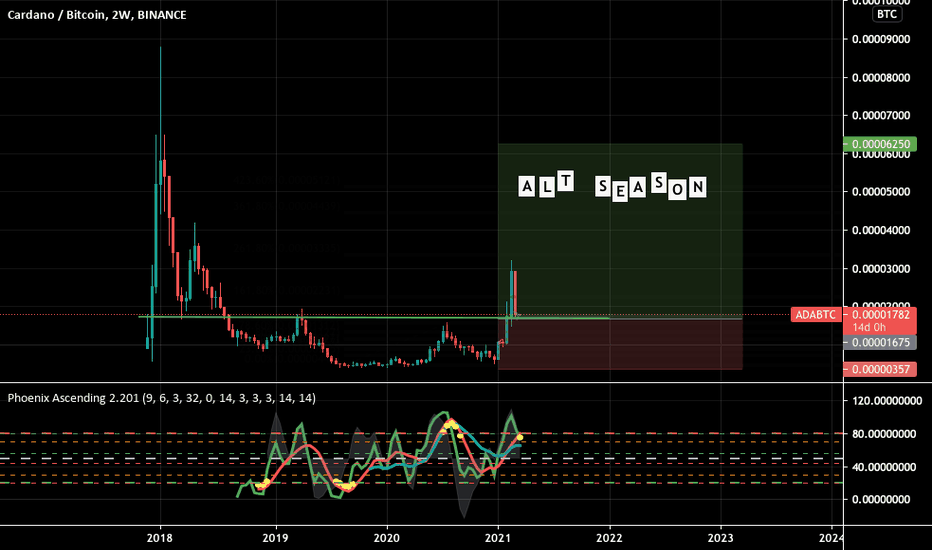932x550 pixels.
Task: Click the 2022 label on the time axis
Action: 609,538
